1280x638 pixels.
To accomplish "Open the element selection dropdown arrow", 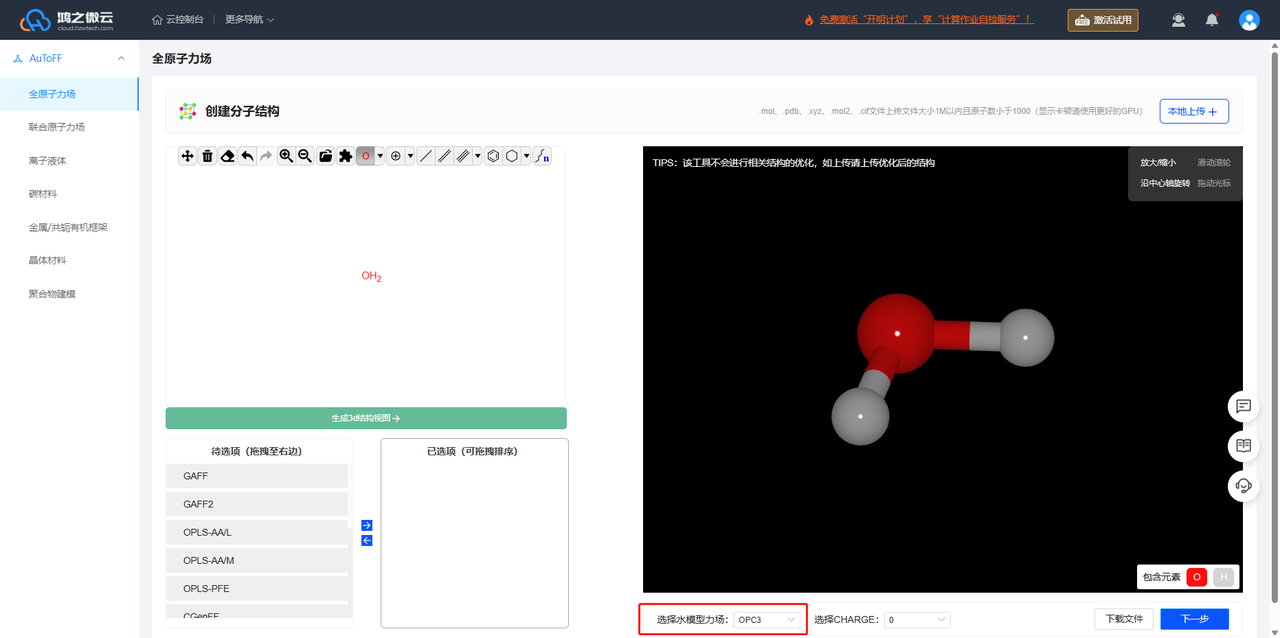I will (380, 156).
